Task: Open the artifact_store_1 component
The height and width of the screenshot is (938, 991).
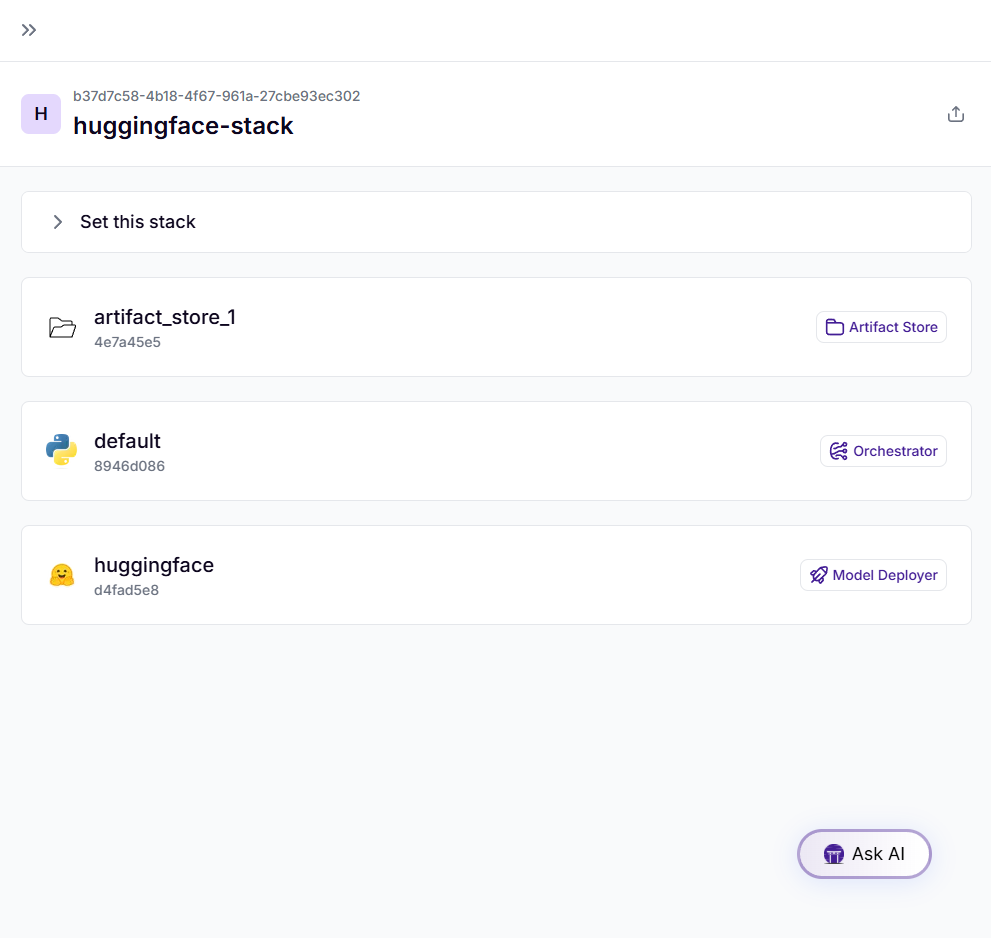Action: click(x=165, y=318)
